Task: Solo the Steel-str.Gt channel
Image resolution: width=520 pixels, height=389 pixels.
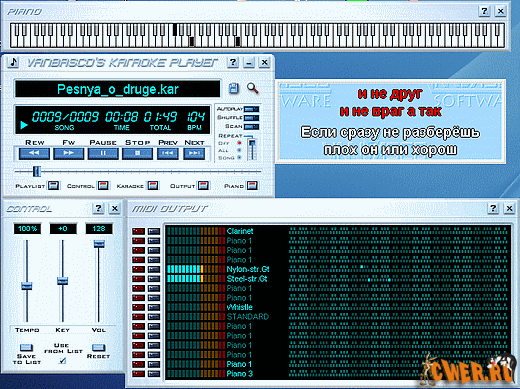Action: [154, 279]
